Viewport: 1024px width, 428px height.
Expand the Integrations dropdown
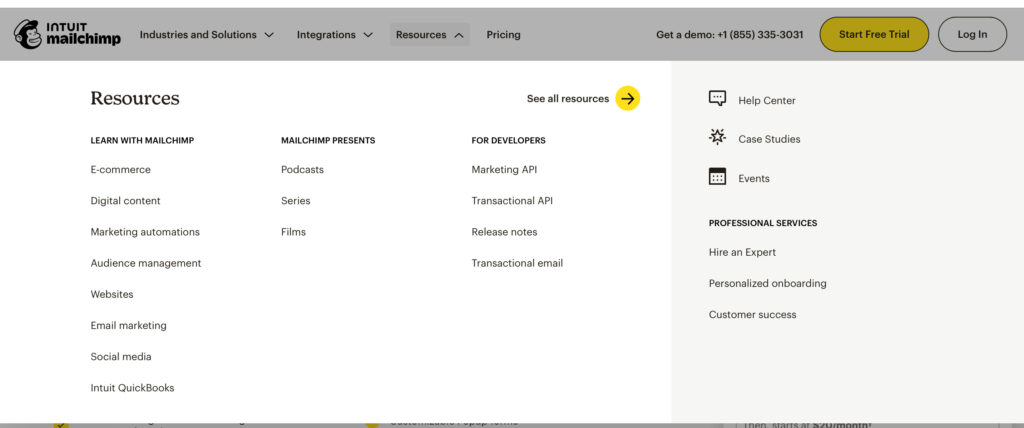(x=334, y=35)
